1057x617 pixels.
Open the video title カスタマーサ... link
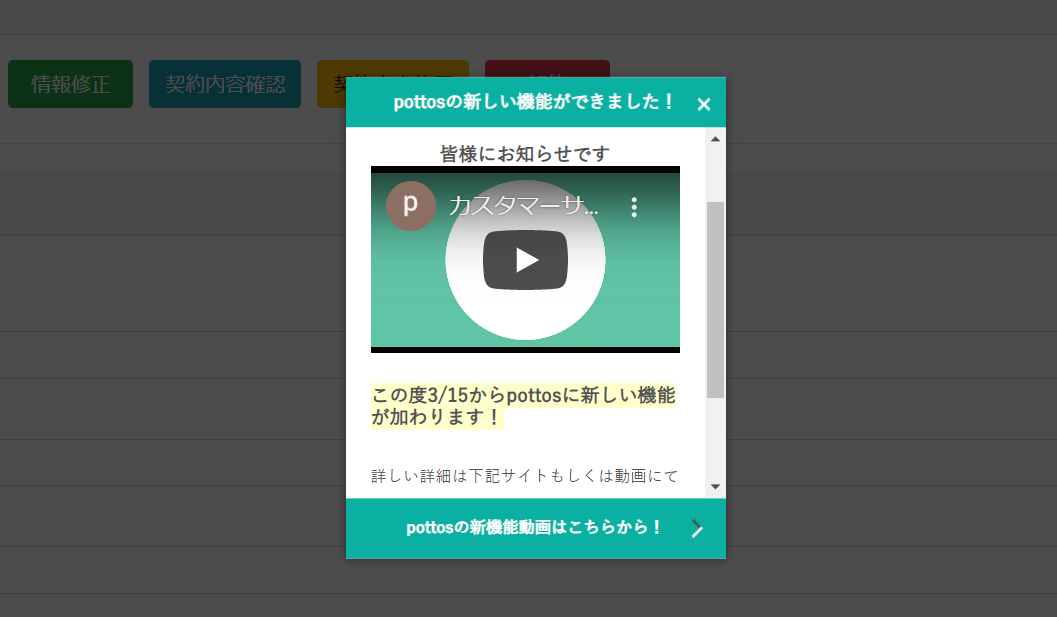pyautogui.click(x=524, y=206)
